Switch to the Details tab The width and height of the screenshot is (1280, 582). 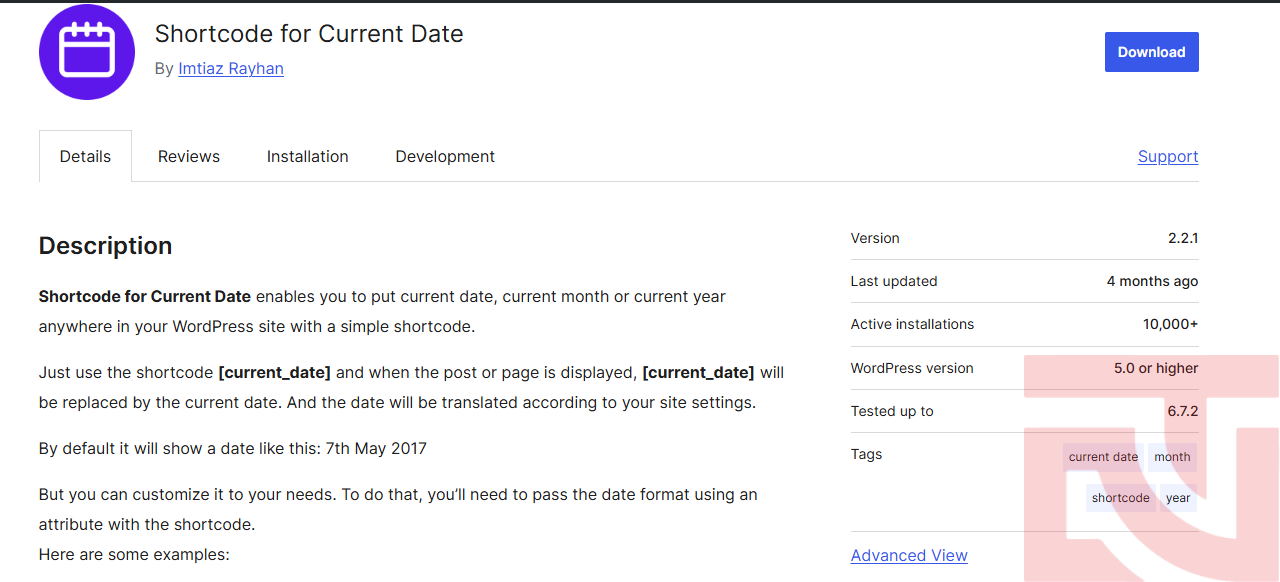85,156
